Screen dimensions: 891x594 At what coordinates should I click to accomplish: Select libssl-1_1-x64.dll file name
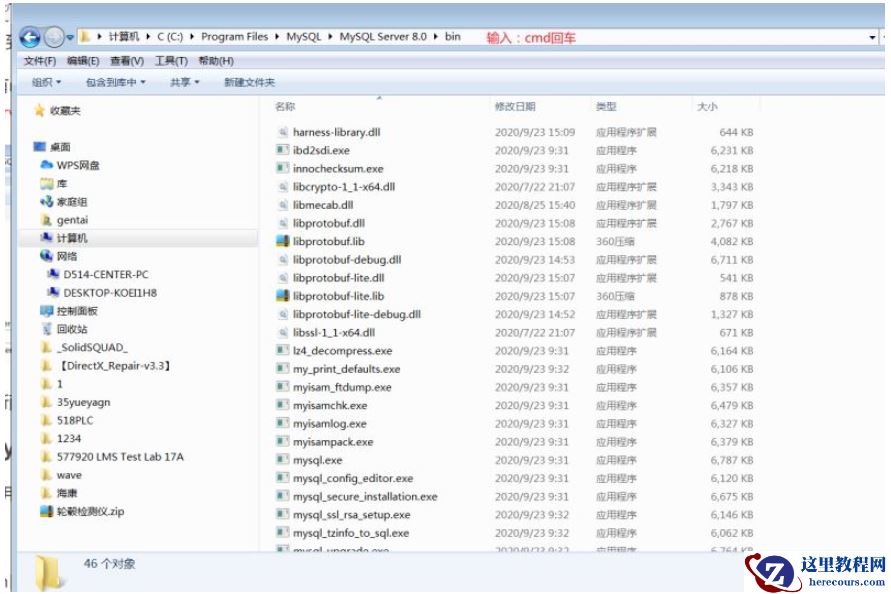click(x=334, y=333)
